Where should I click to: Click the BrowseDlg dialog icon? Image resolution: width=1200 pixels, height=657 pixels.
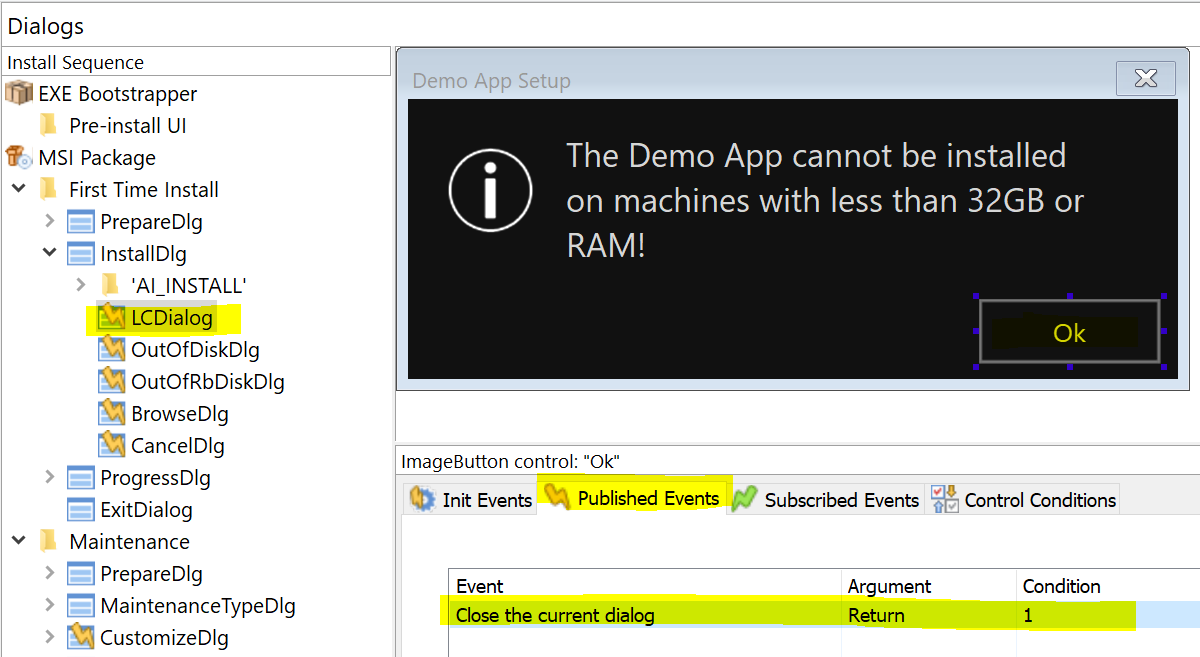tap(112, 414)
